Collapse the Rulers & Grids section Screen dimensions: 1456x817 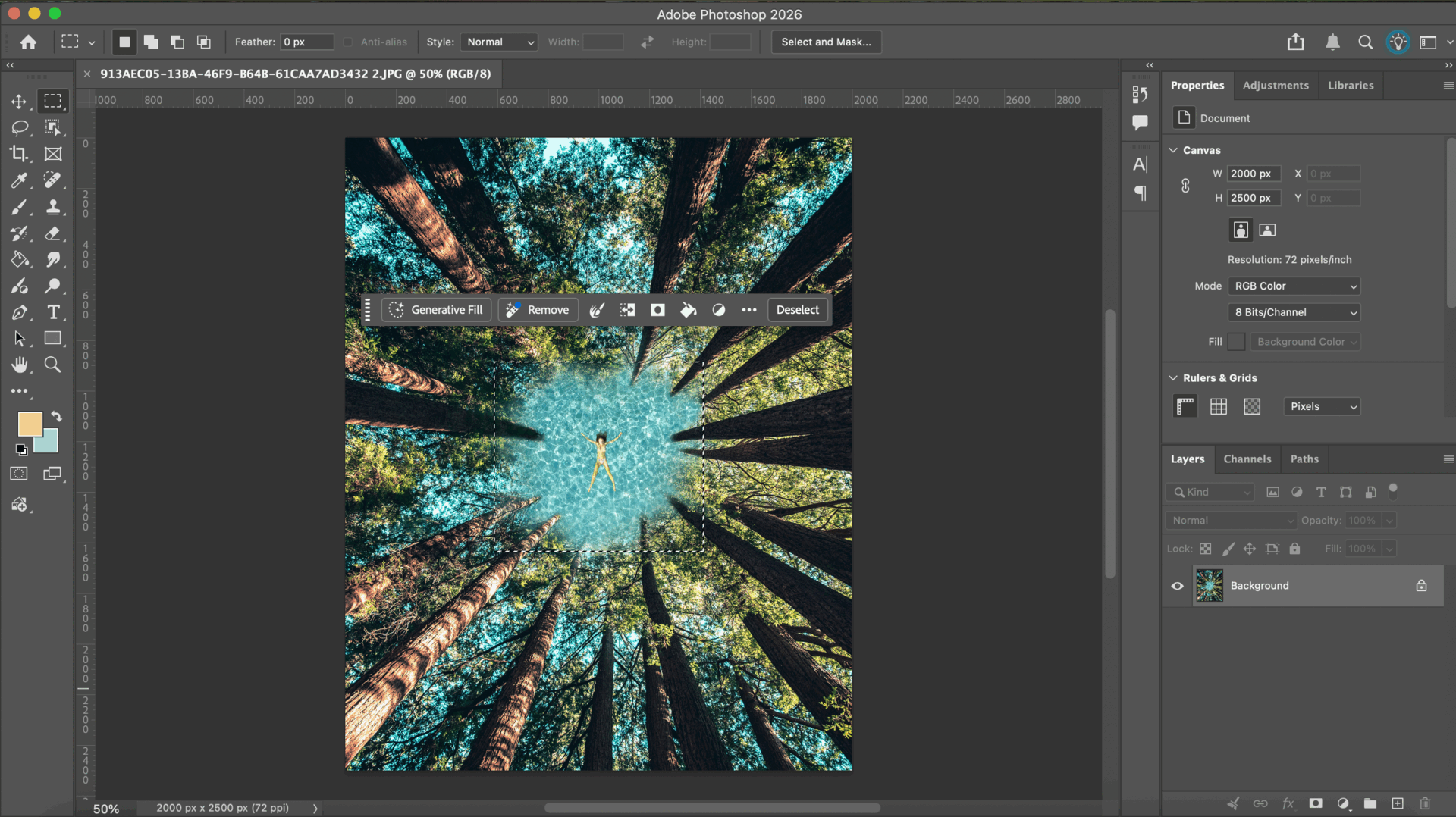[x=1173, y=377]
